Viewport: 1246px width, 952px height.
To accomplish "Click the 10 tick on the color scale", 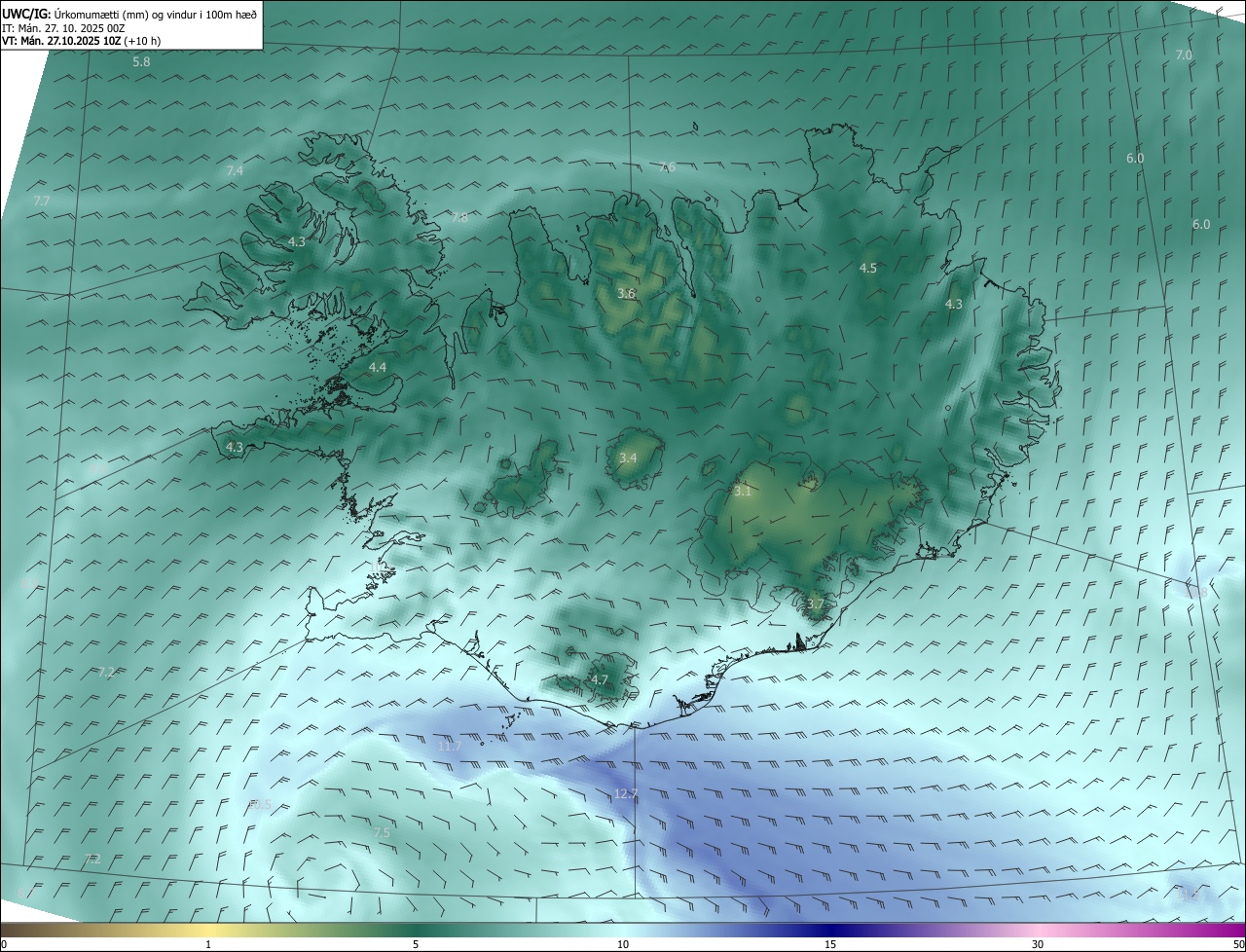I will click(x=623, y=944).
